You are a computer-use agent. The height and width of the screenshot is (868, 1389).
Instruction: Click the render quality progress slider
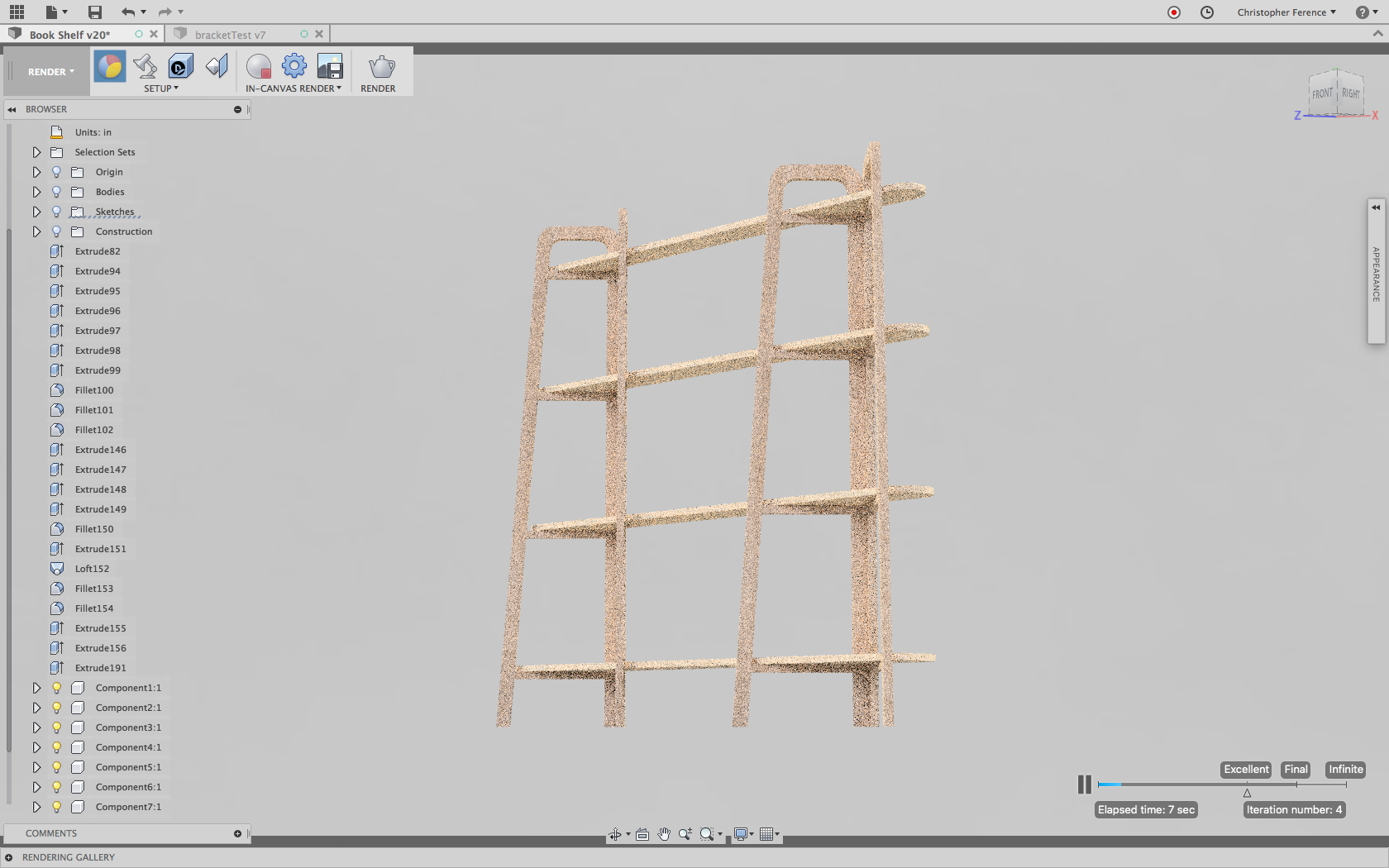1222,785
